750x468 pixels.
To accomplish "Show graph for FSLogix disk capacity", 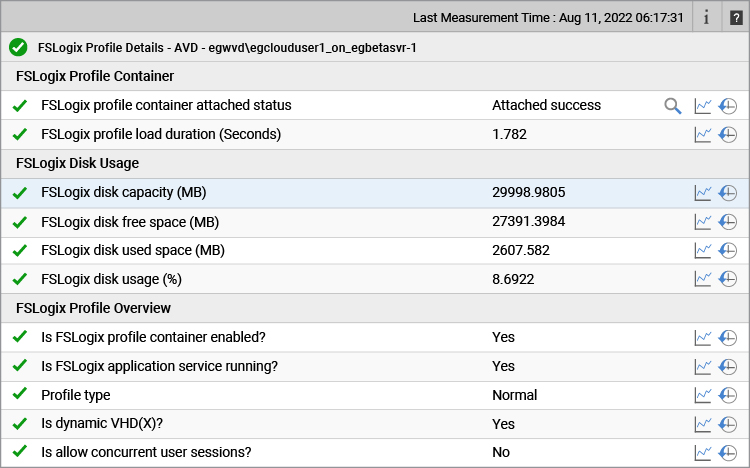I will pos(703,193).
